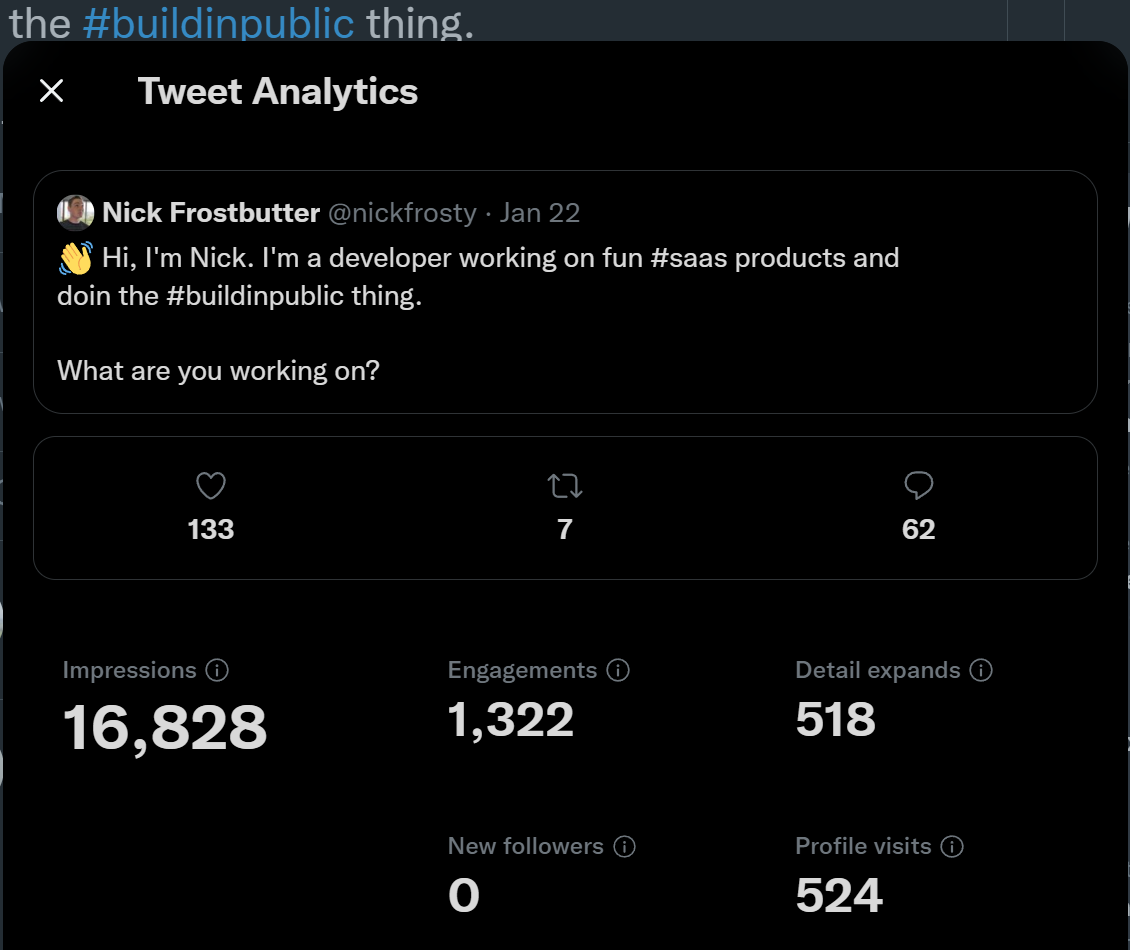Click the like count number 133

210,529
